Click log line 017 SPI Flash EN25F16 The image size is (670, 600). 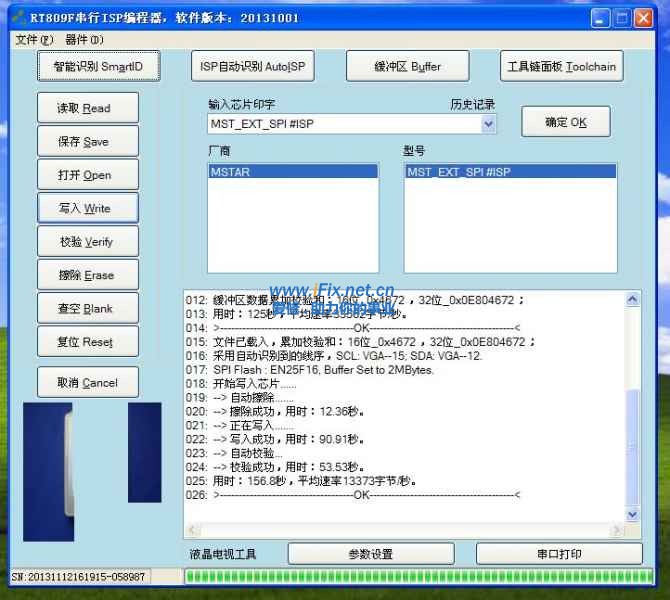pos(310,370)
